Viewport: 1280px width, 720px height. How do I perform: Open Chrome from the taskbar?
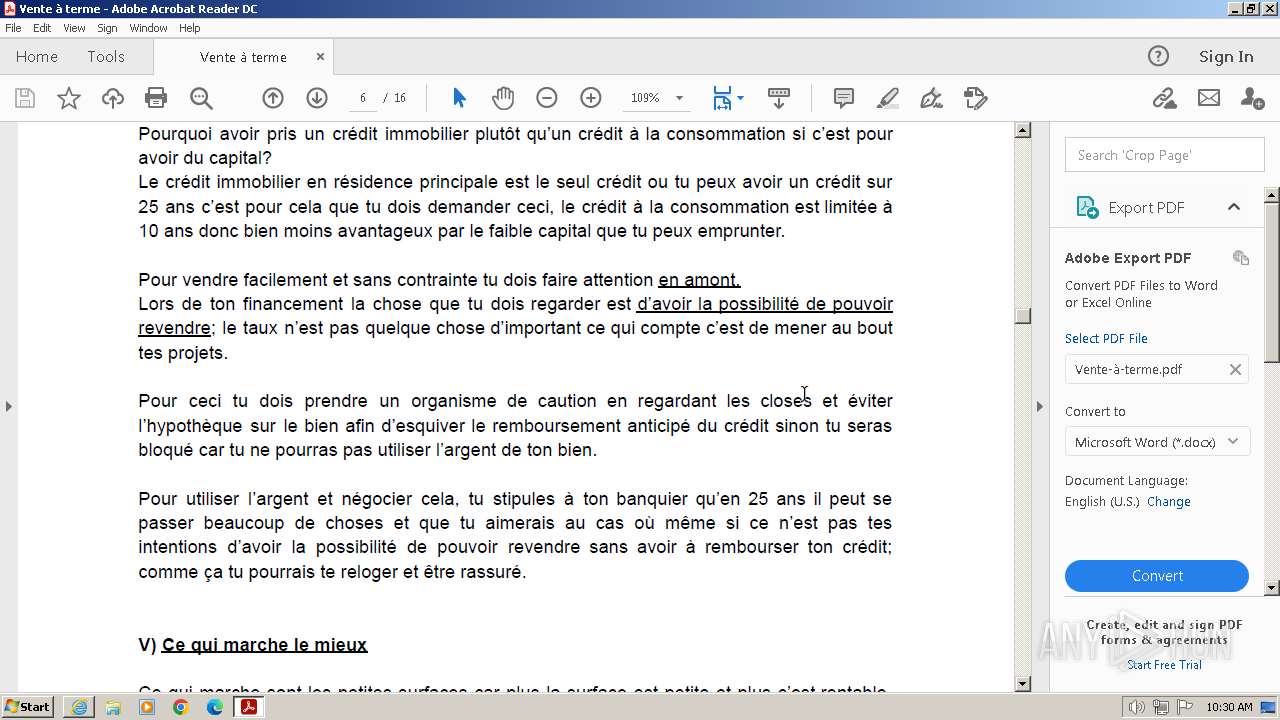click(181, 707)
